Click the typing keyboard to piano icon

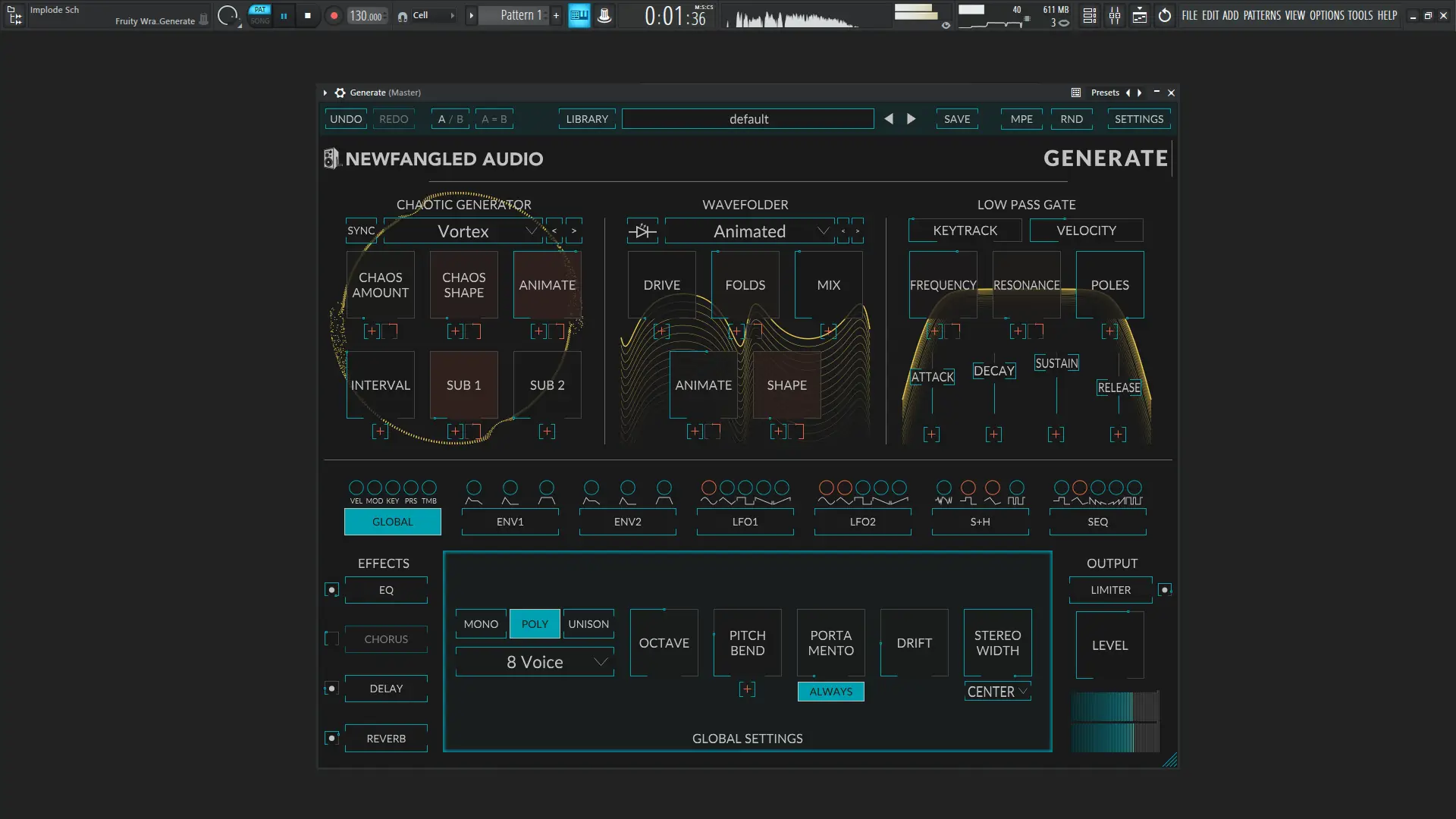tap(579, 15)
